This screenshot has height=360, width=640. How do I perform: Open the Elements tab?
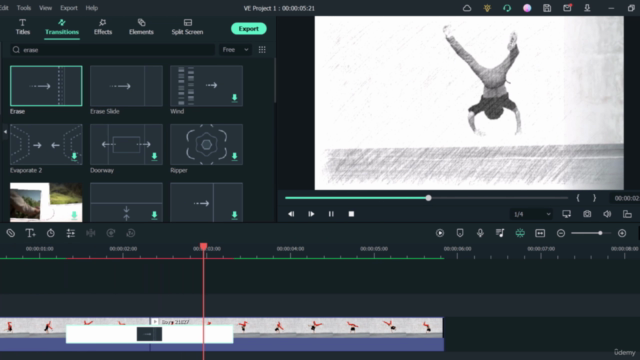(x=141, y=27)
